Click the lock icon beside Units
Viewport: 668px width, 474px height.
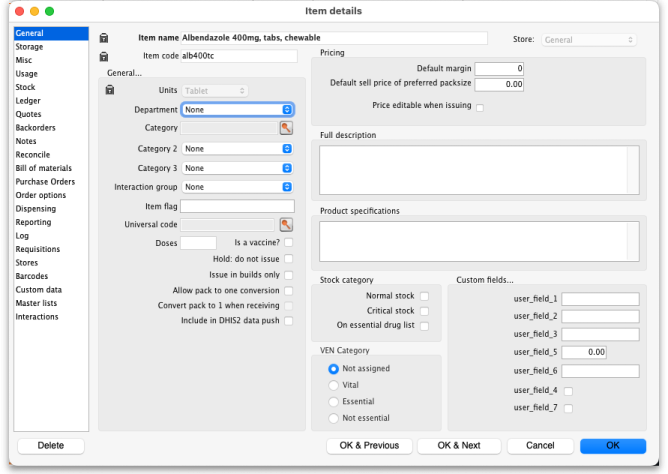pyautogui.click(x=109, y=91)
